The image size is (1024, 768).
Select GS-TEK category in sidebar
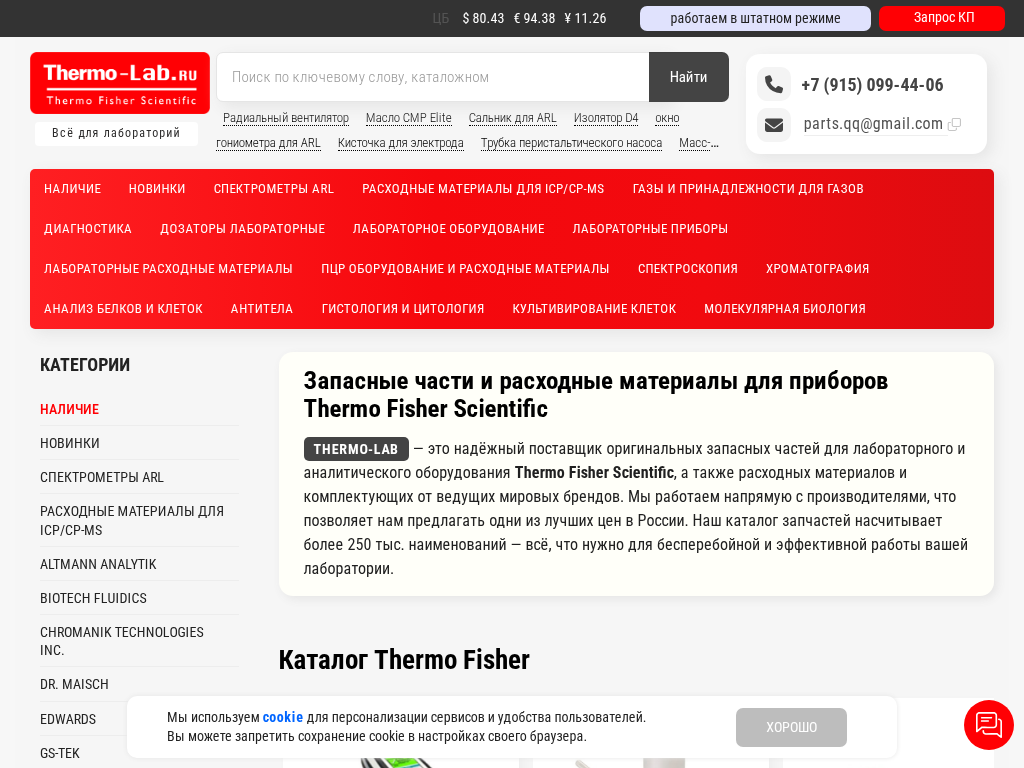[60, 753]
